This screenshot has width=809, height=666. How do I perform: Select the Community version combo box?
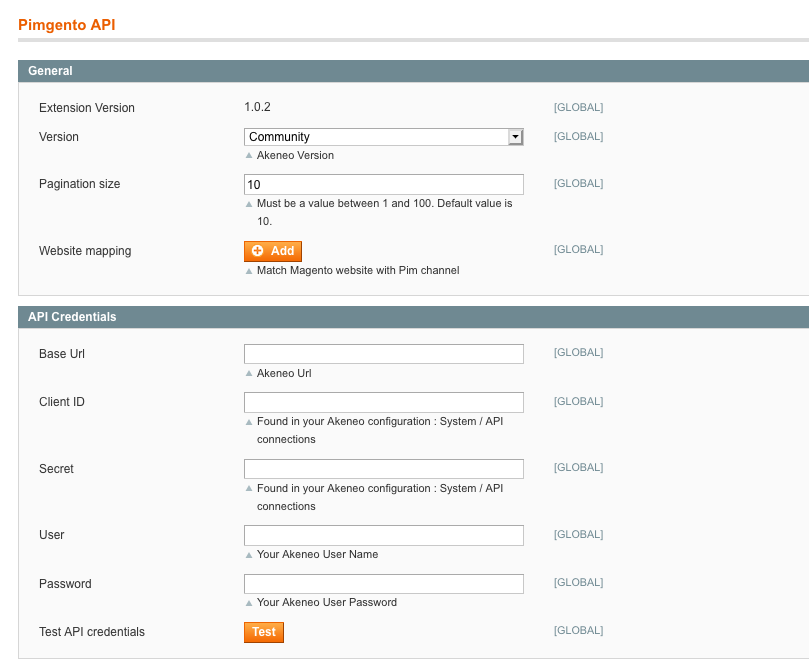pos(383,137)
